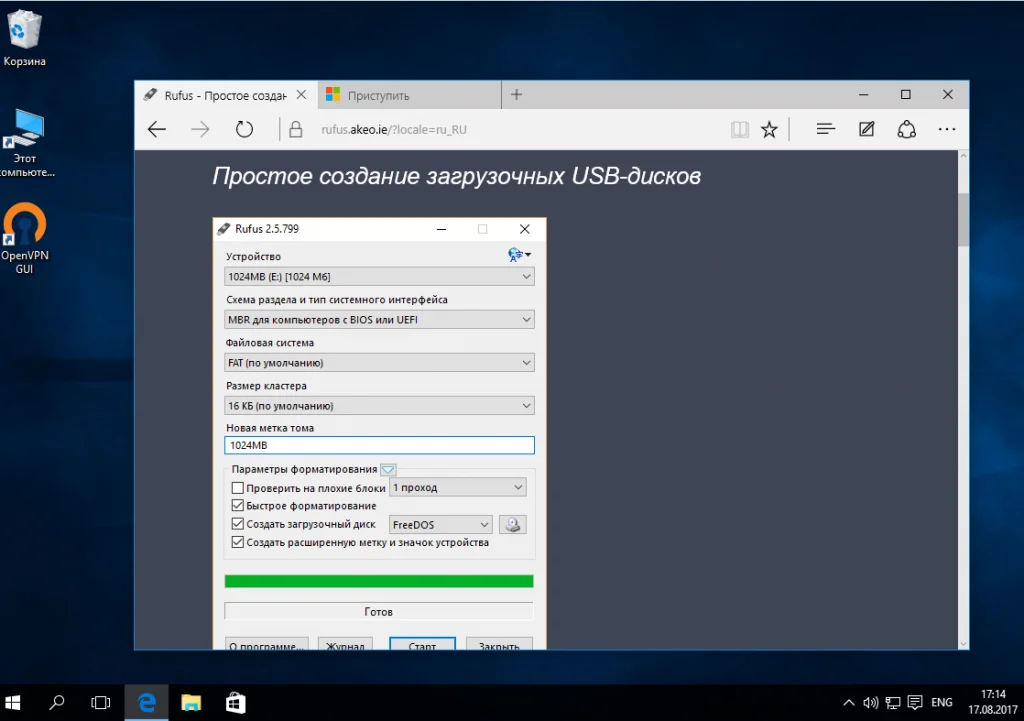1024x721 pixels.
Task: Open the Устройство dropdown showing 1024MB (E:)
Action: pos(379,277)
